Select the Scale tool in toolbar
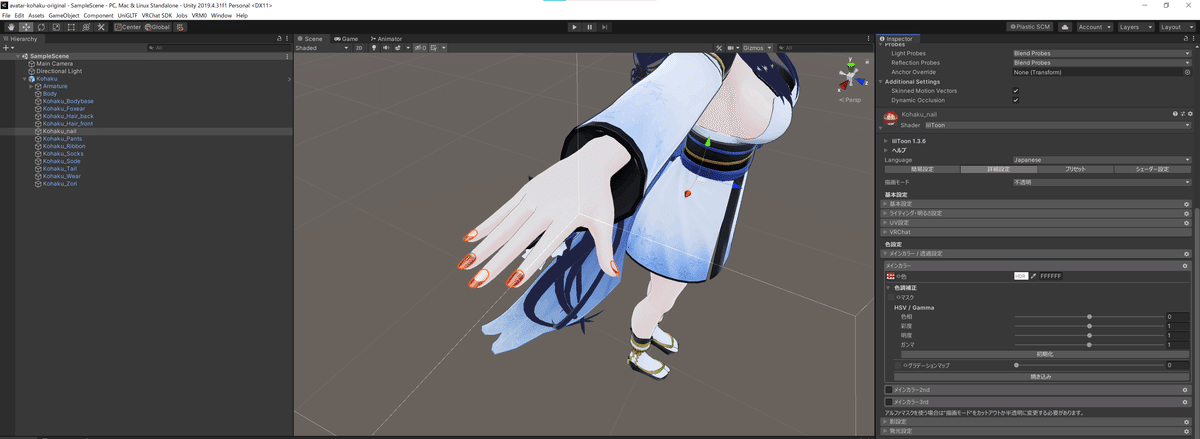This screenshot has height=439, width=1200. pyautogui.click(x=54, y=27)
